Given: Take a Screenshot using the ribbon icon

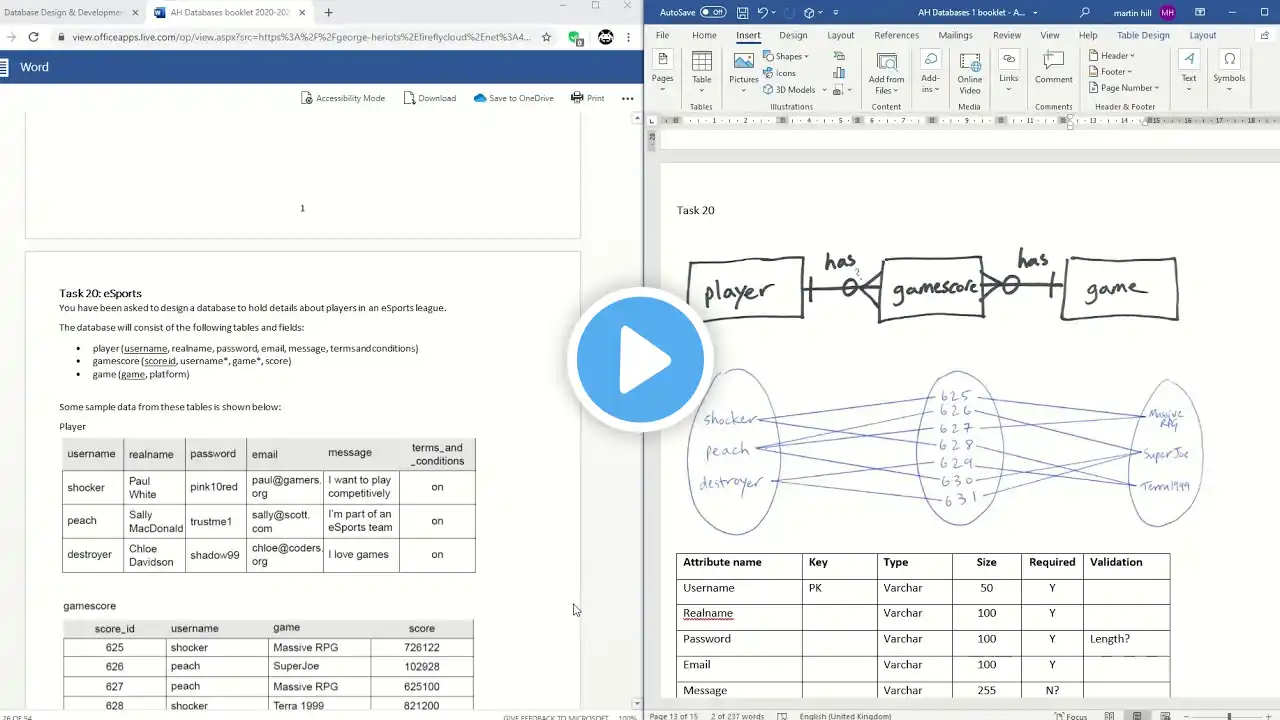Looking at the screenshot, I should coord(839,89).
